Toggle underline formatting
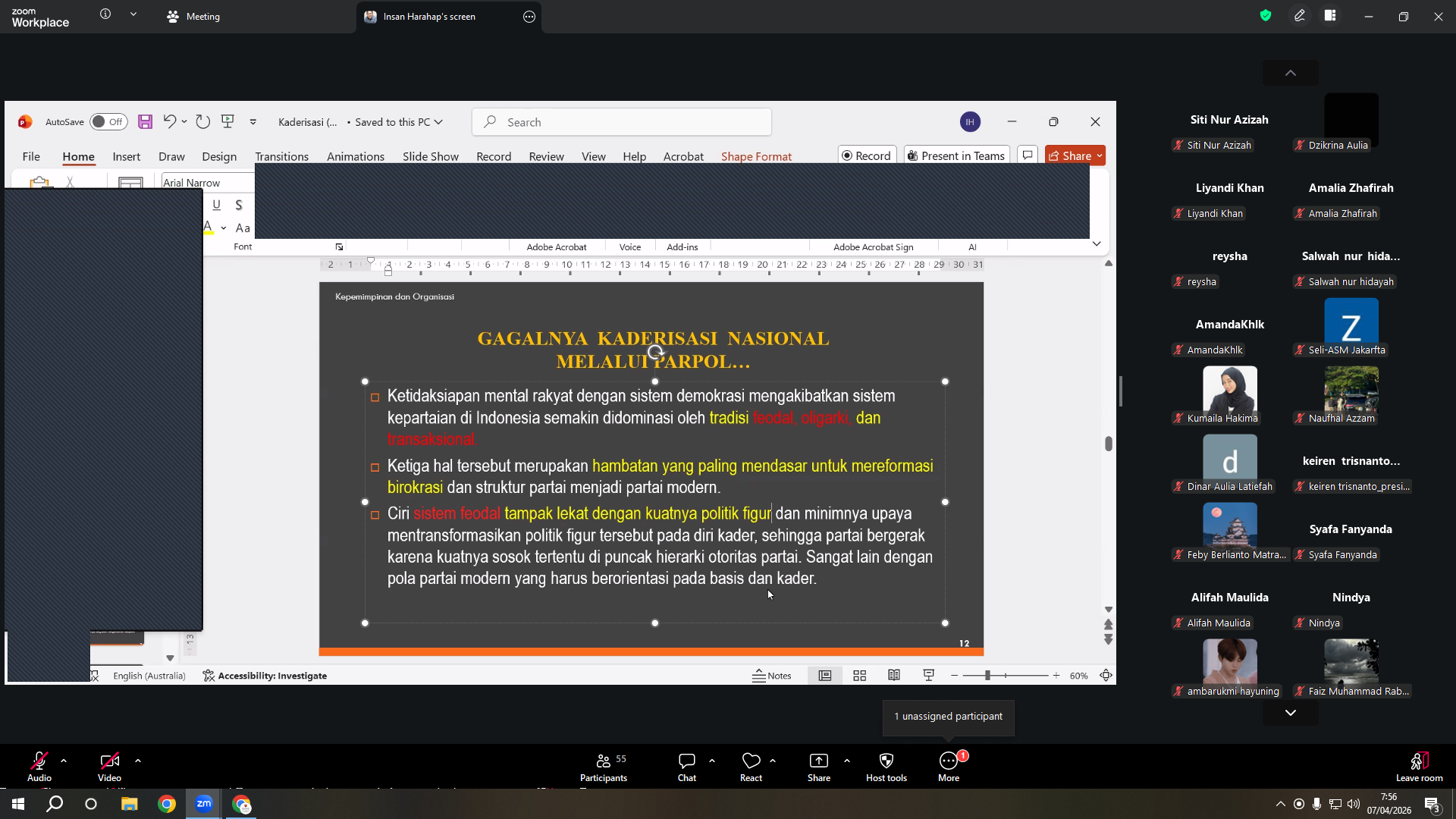Viewport: 1456px width, 819px height. [x=217, y=205]
